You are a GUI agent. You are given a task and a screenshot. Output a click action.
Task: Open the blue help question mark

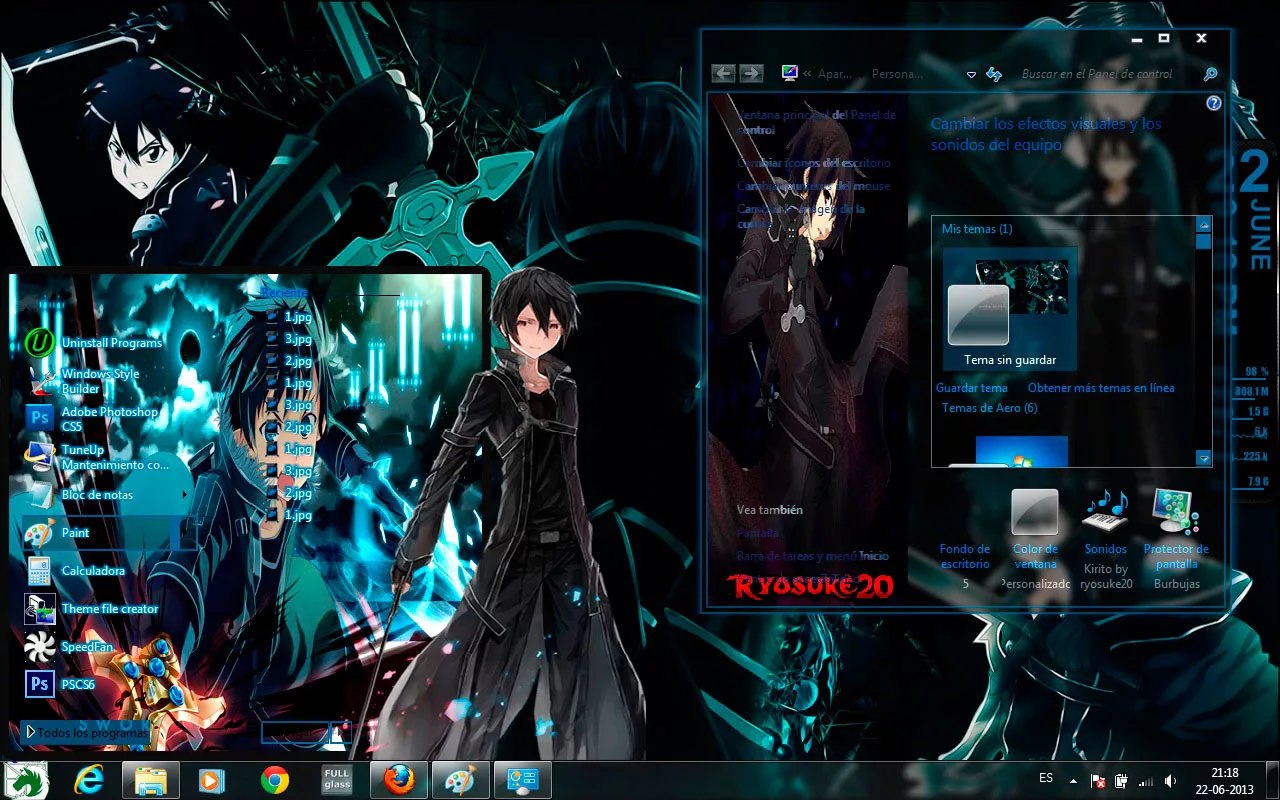[x=1214, y=103]
